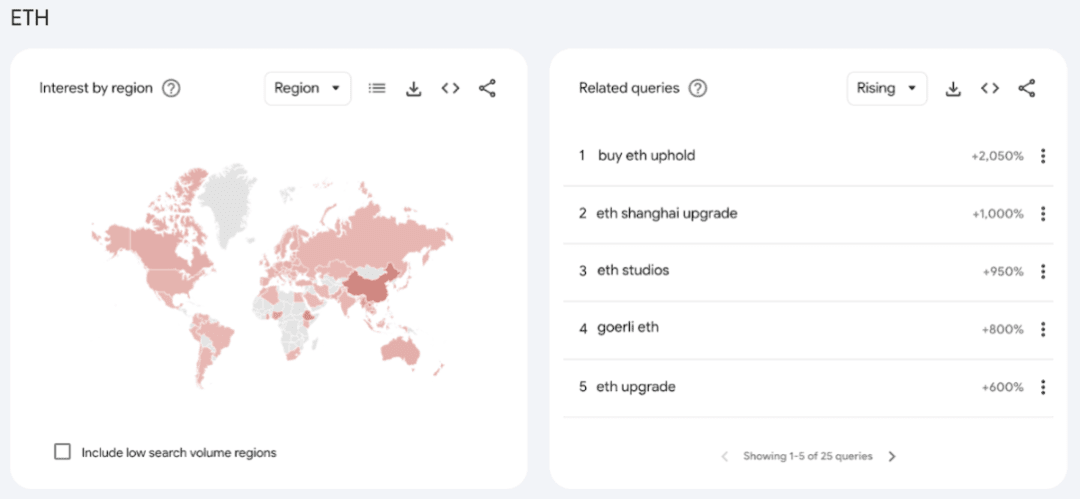1080x499 pixels.
Task: Switch map to list view
Action: [x=377, y=88]
